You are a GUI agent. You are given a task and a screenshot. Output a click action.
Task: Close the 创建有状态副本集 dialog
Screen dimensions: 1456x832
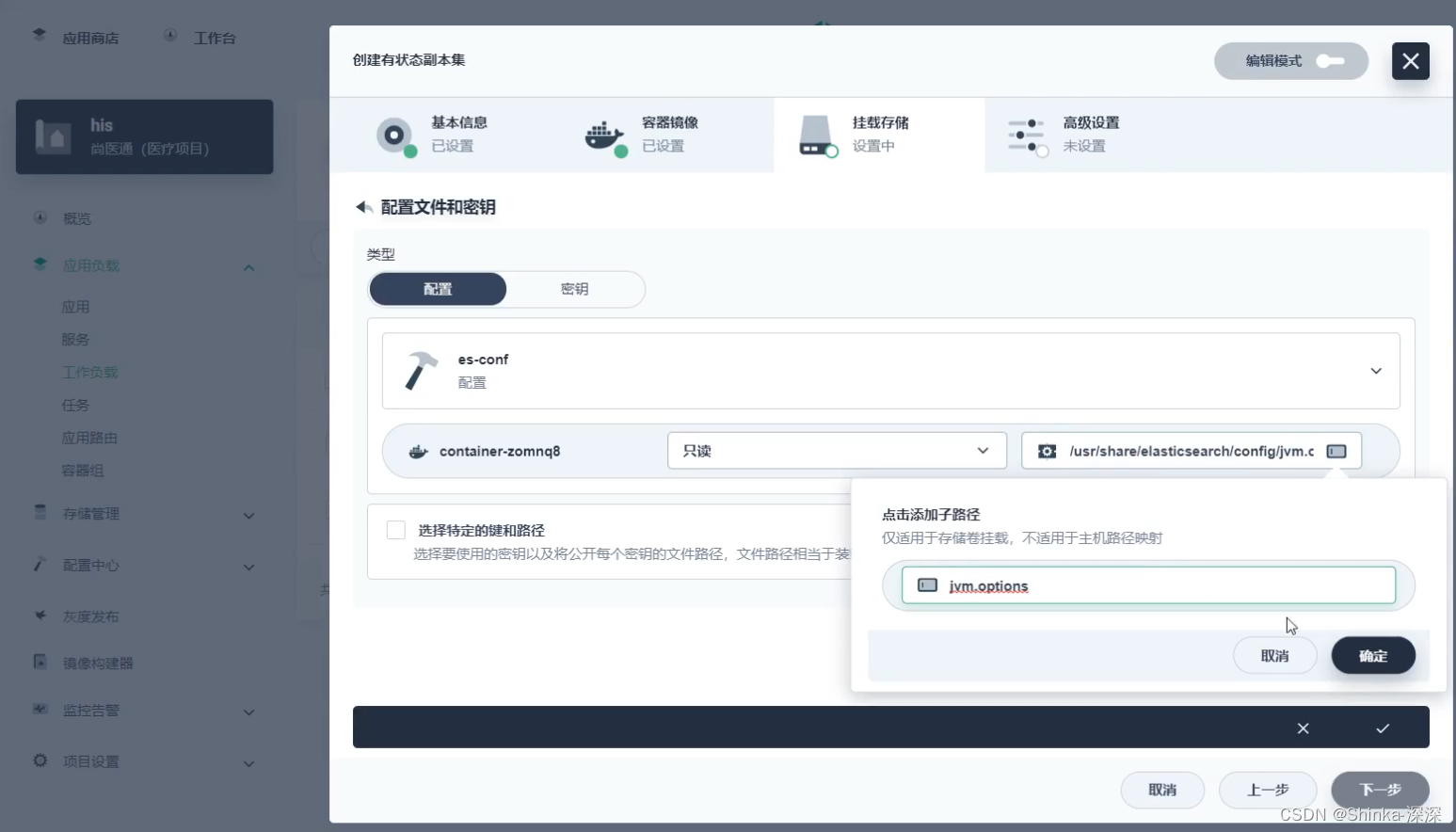pos(1410,61)
